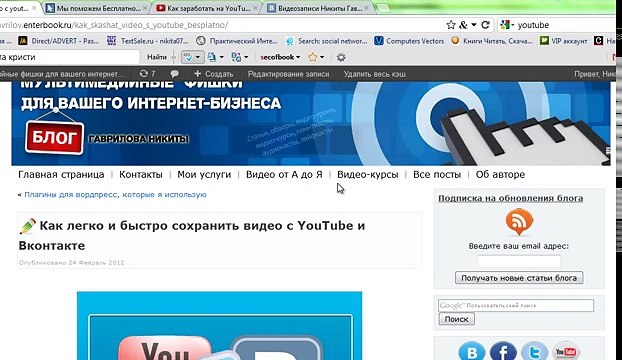Click '+ Создать' in admin bar

(213, 74)
